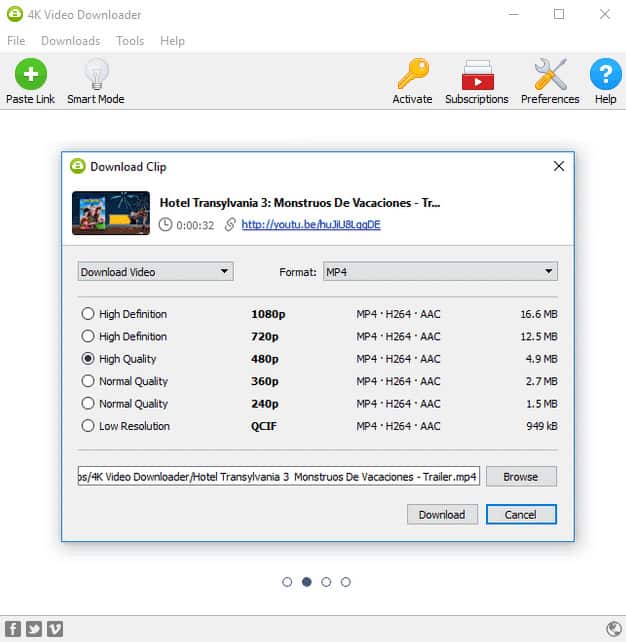Maximize the 4K Video Downloader window
This screenshot has height=642, width=626.
click(559, 14)
